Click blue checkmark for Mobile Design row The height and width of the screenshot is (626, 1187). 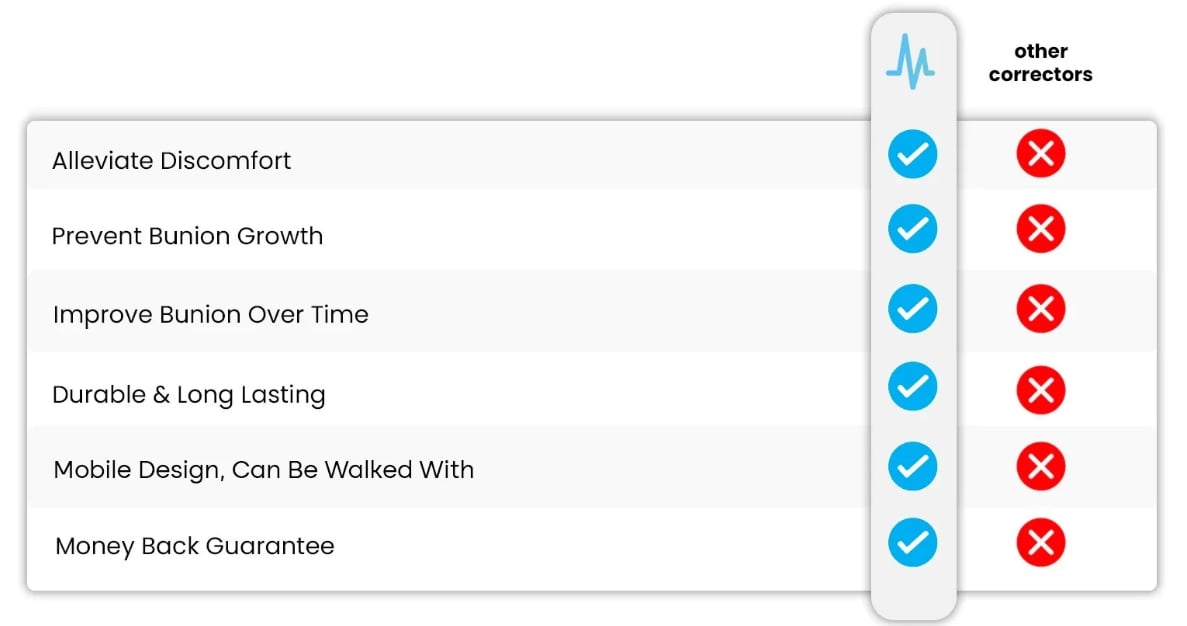tap(912, 466)
